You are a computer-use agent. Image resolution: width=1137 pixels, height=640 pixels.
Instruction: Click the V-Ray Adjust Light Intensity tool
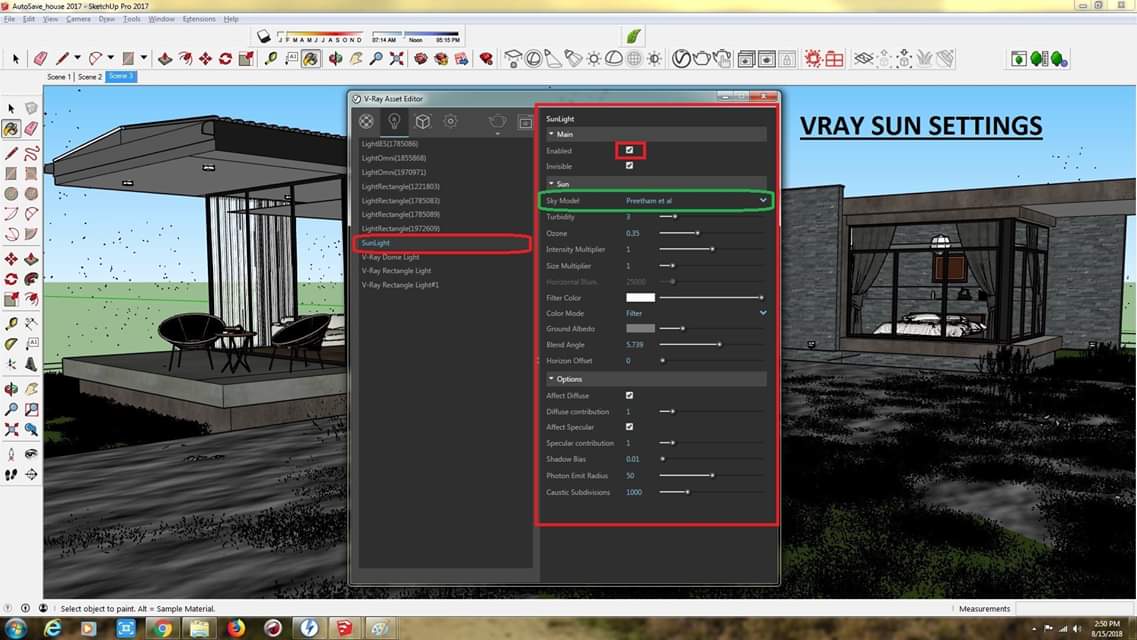(x=655, y=59)
